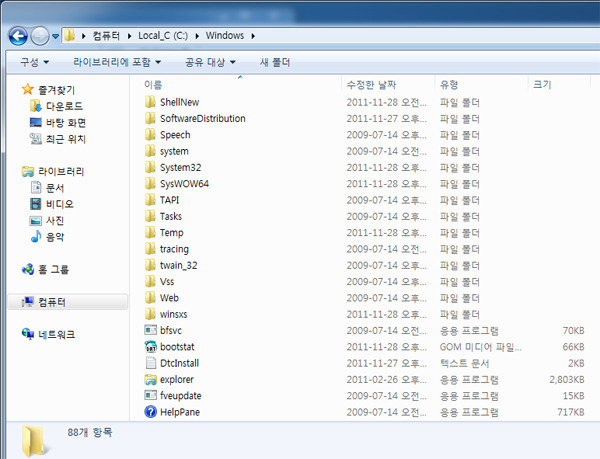The image size is (600, 459).
Task: Click the Windows breadcrumb segment
Action: pyautogui.click(x=225, y=36)
